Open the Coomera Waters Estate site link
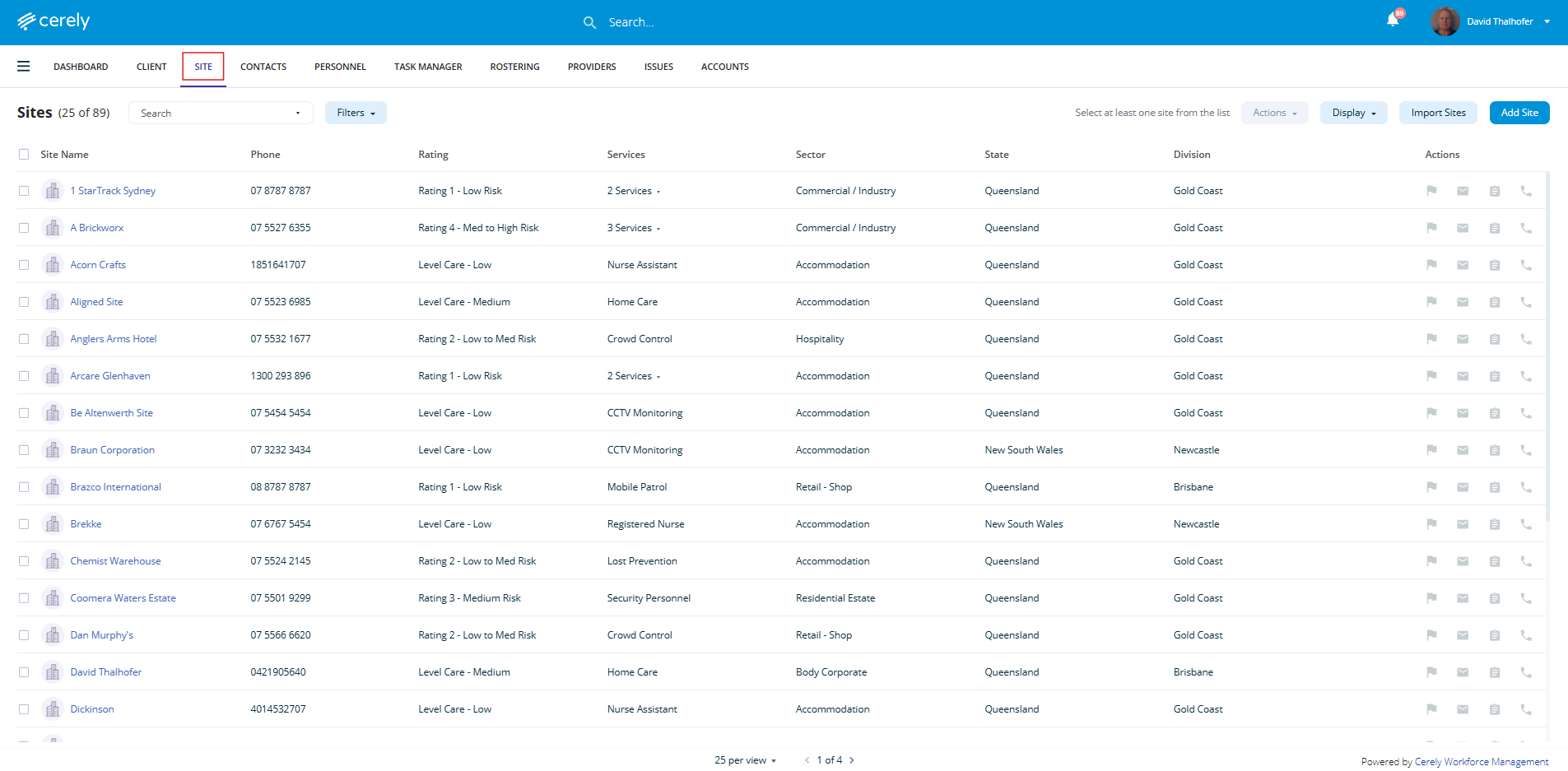This screenshot has width=1568, height=771. point(123,598)
